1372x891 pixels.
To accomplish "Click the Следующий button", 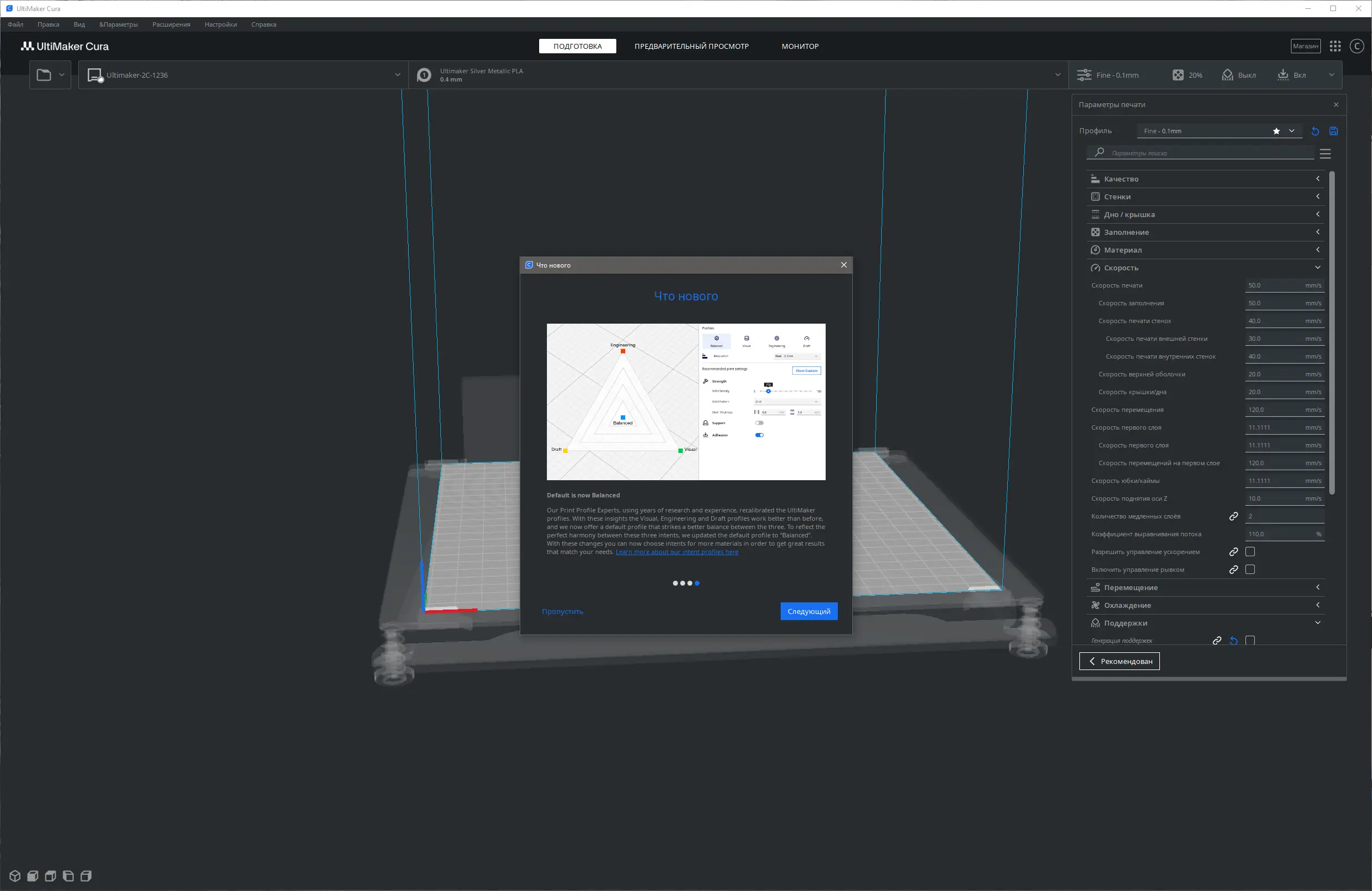I will [808, 611].
